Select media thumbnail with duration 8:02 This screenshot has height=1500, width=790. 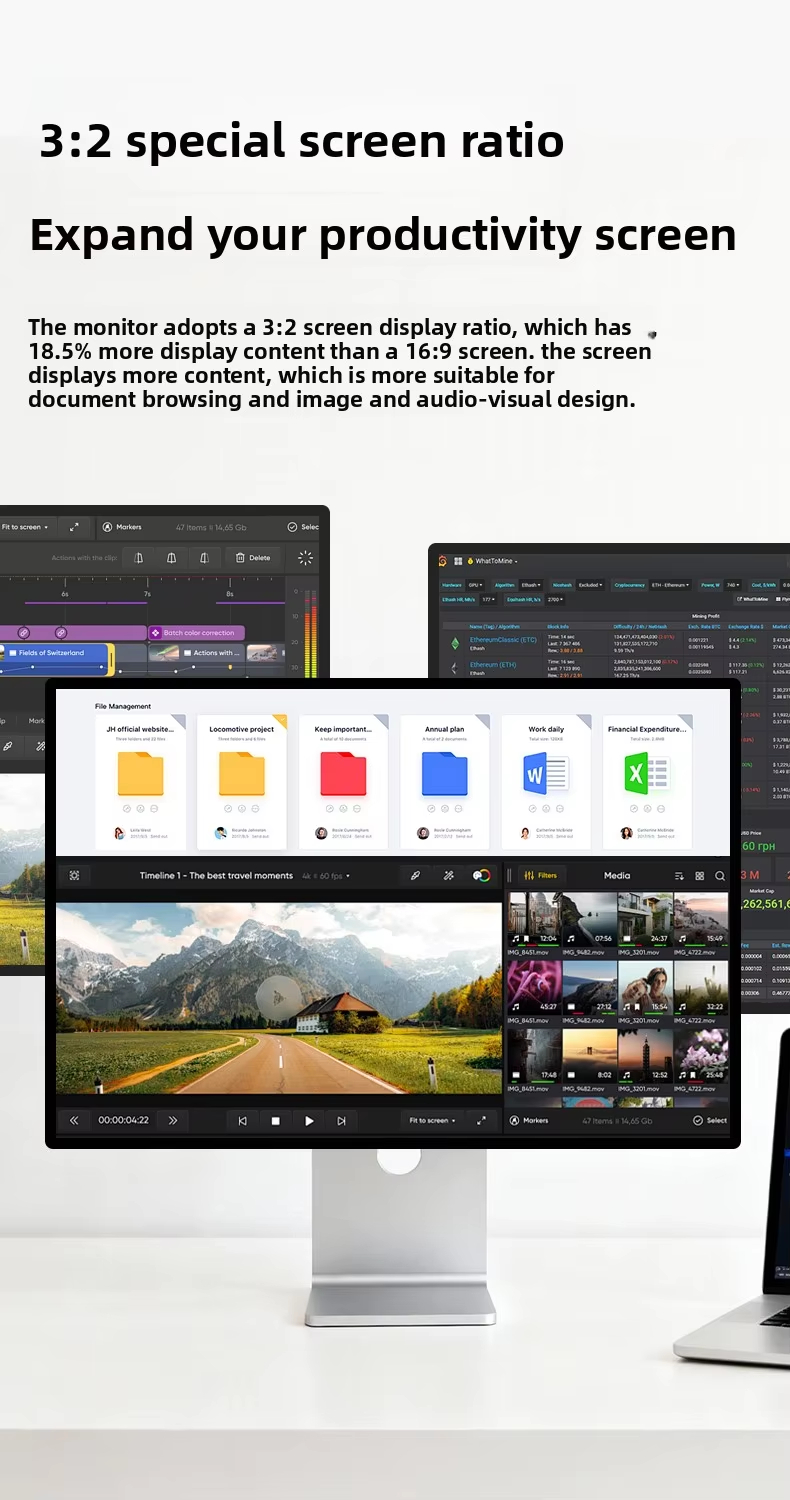pos(589,1055)
